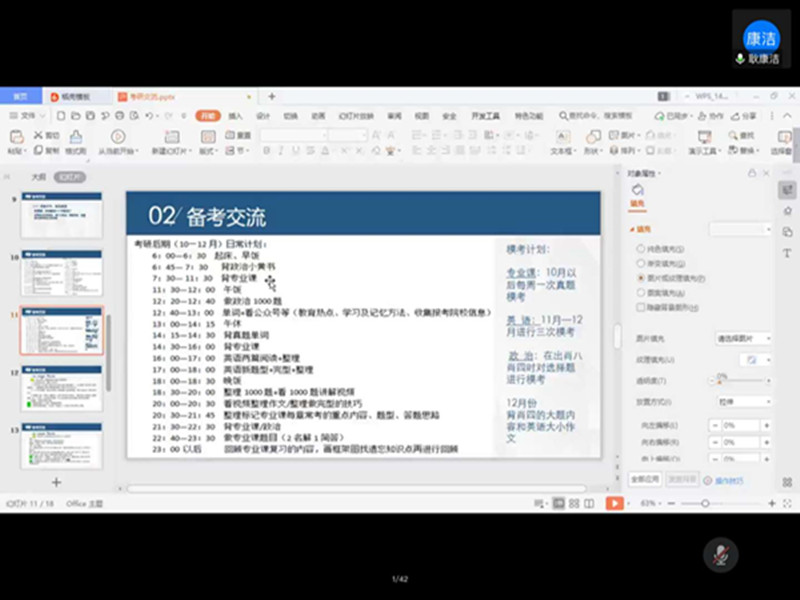Open the 放置方式 拉伸 dropdown
Image resolution: width=800 pixels, height=600 pixels.
pyautogui.click(x=744, y=401)
